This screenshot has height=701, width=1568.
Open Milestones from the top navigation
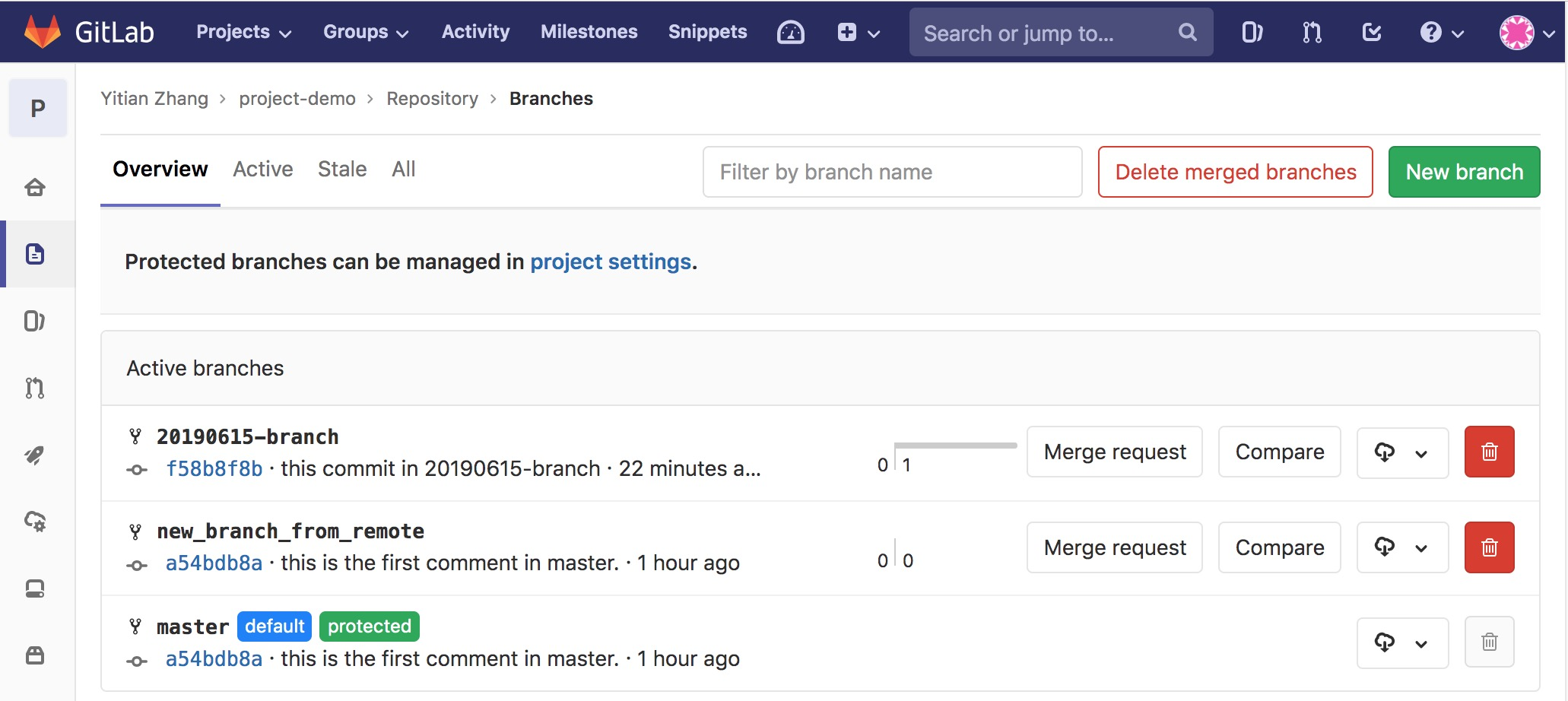coord(589,32)
